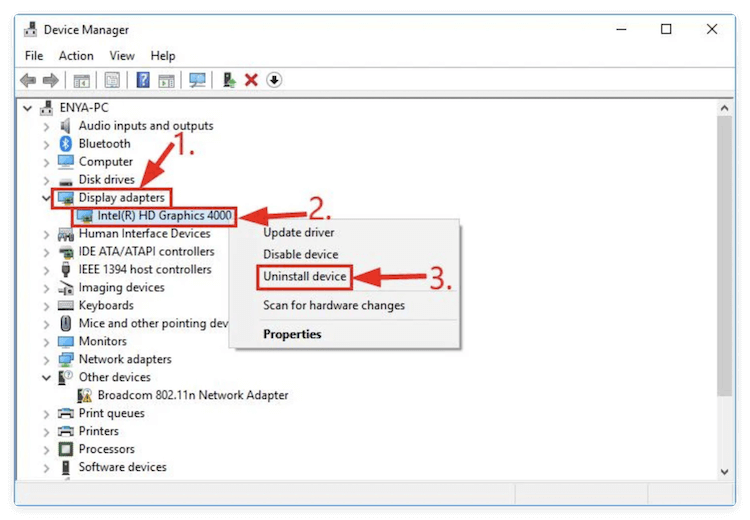This screenshot has width=750, height=520.
Task: Click the Keyboards category icon
Action: [x=66, y=305]
